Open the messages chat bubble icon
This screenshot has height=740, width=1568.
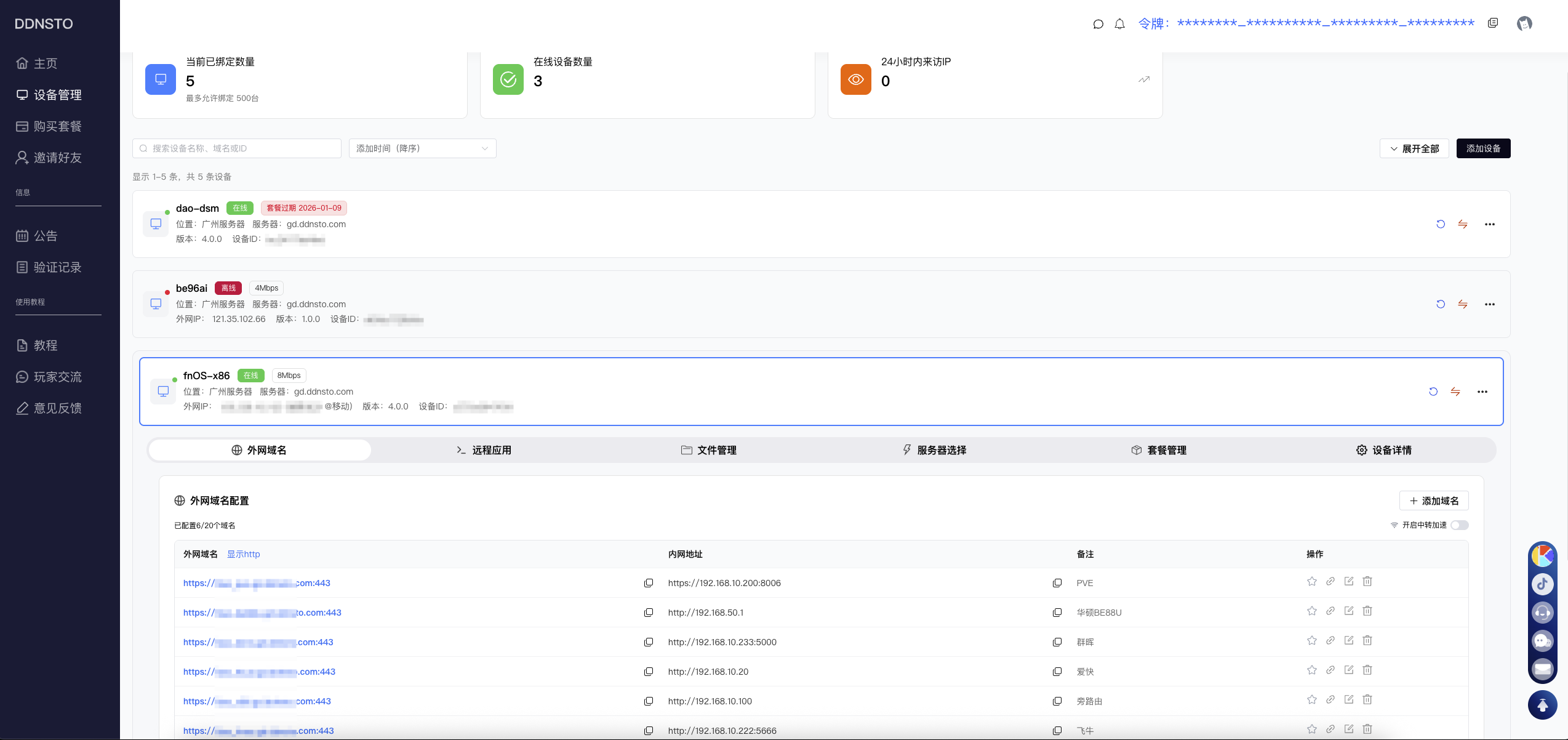tap(1098, 24)
